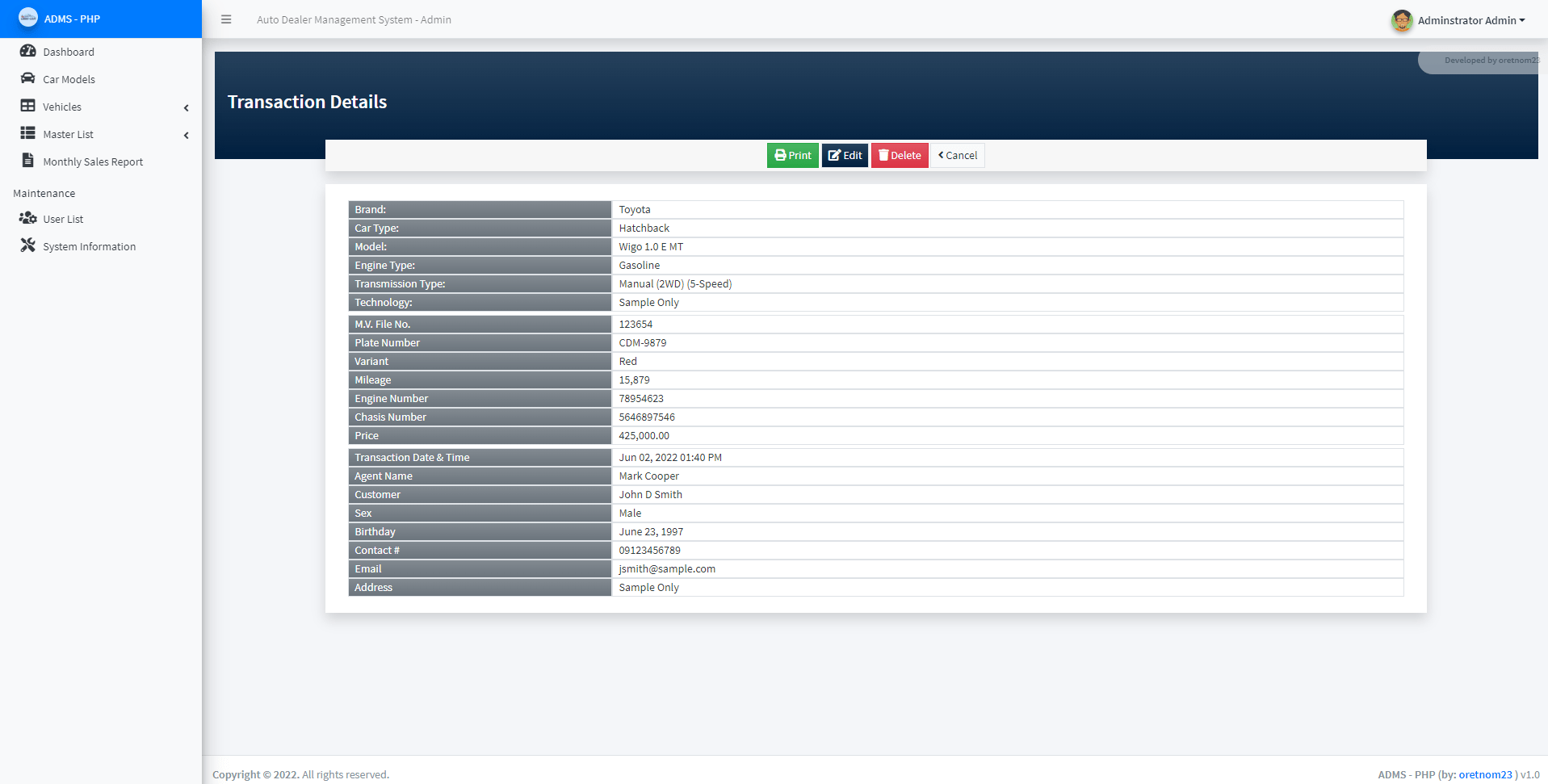
Task: Open the Maintenance section's User List entry
Action: pos(62,218)
